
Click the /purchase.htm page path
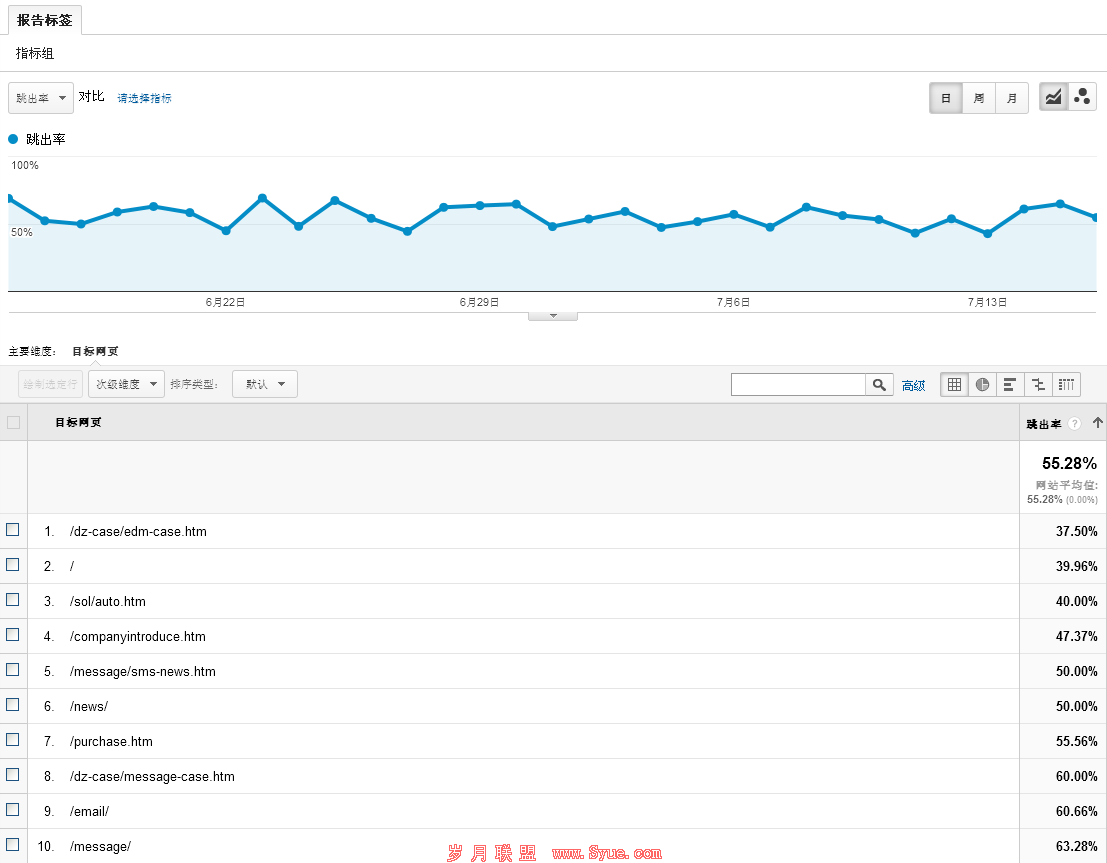tap(112, 742)
